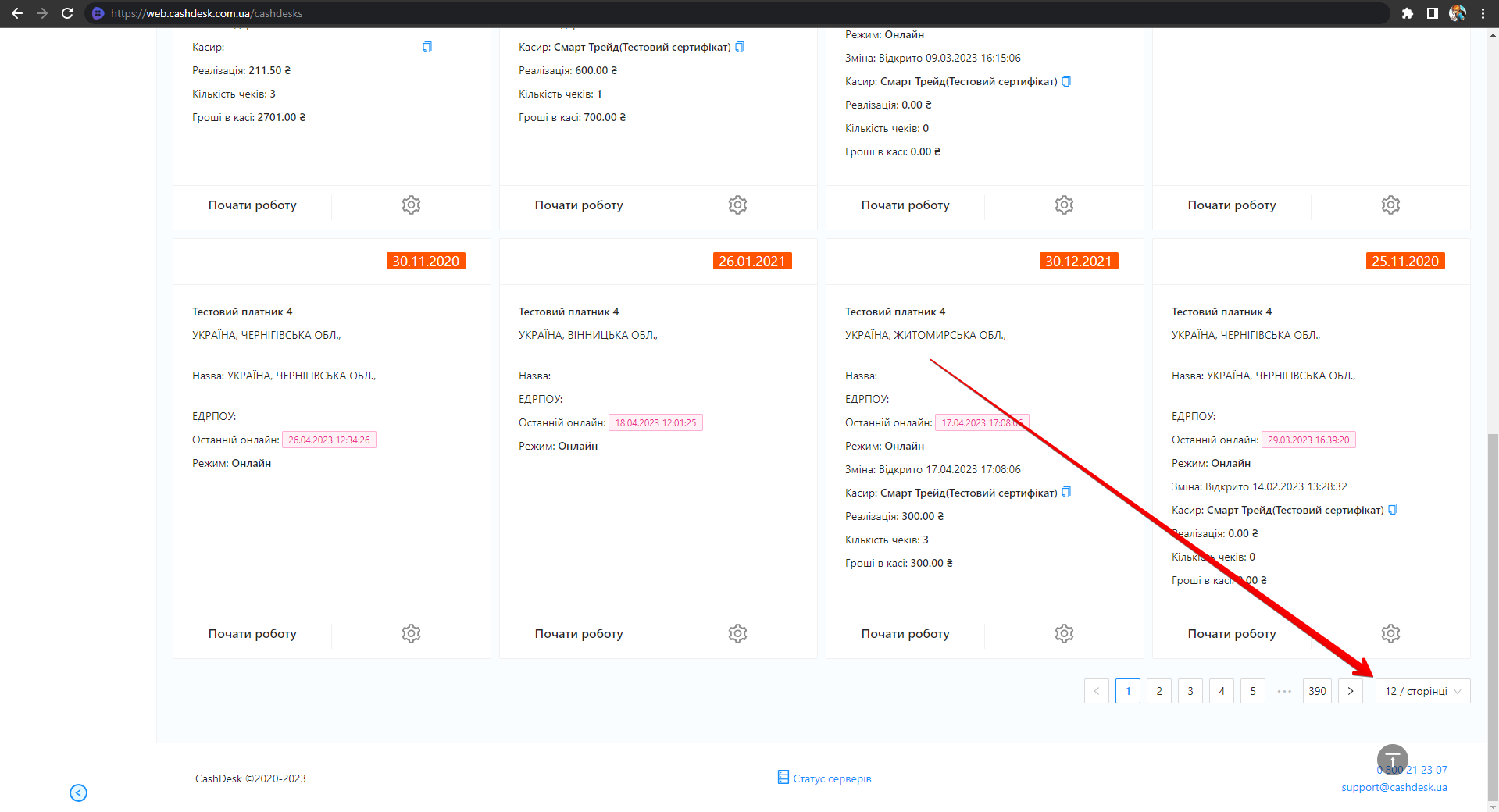Screen dimensions: 1499x812
Task: Reload the page with browser refresh icon
Action: (67, 13)
